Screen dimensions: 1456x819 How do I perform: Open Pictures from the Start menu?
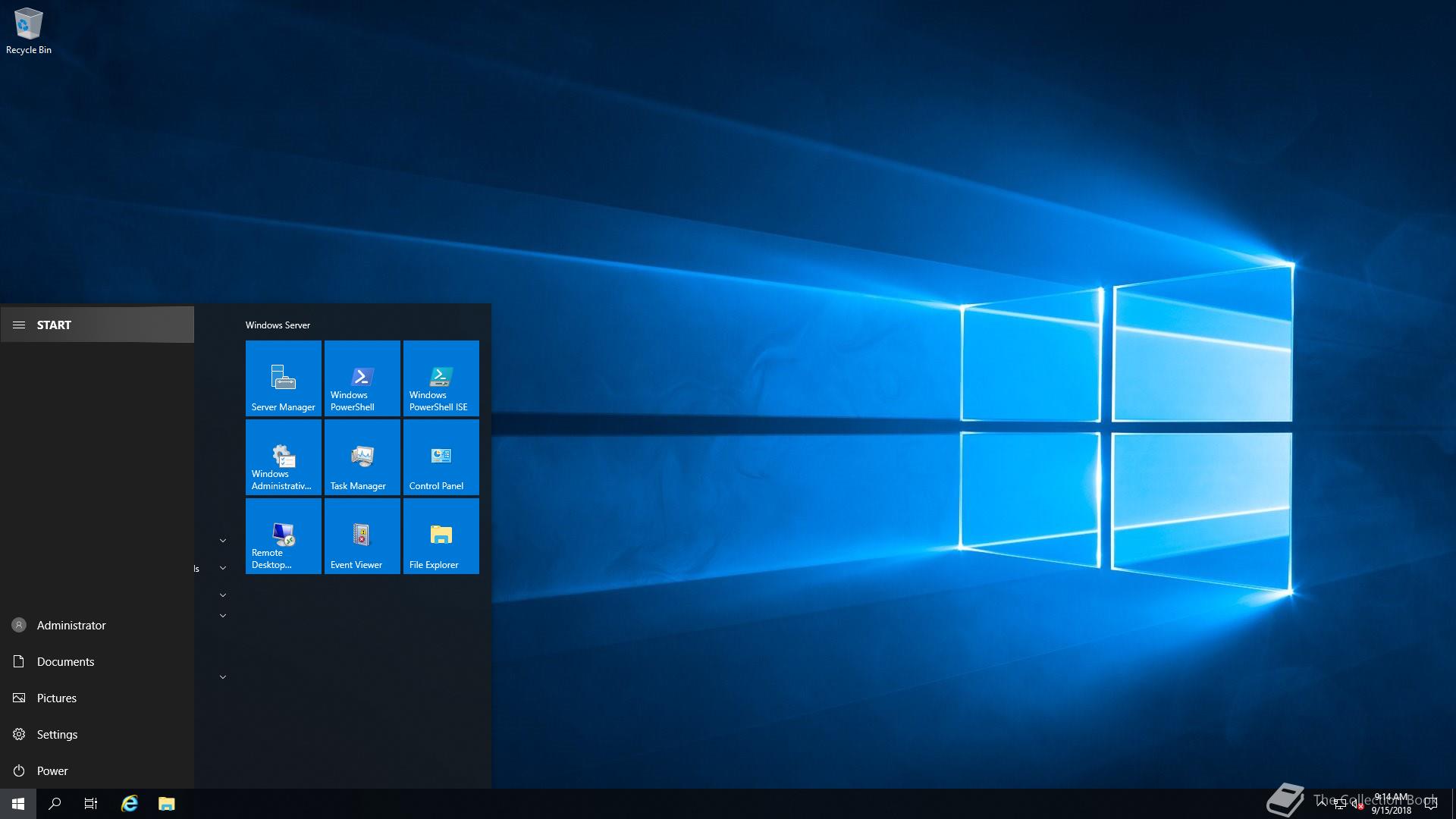[56, 698]
